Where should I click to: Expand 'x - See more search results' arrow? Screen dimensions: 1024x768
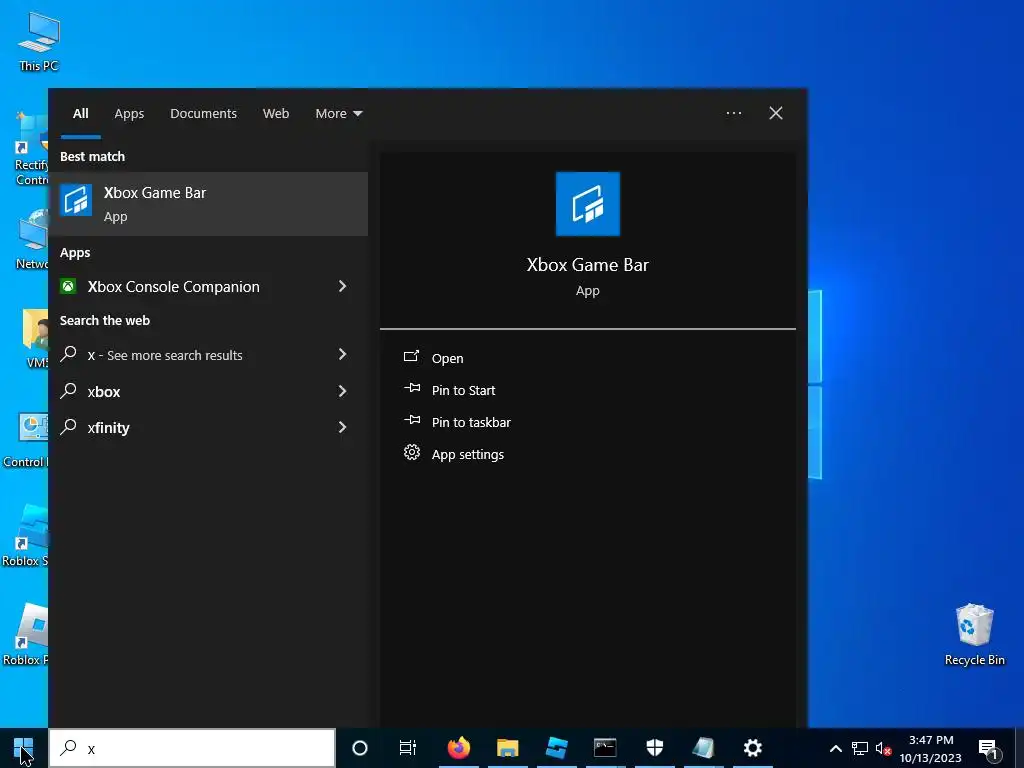[342, 354]
